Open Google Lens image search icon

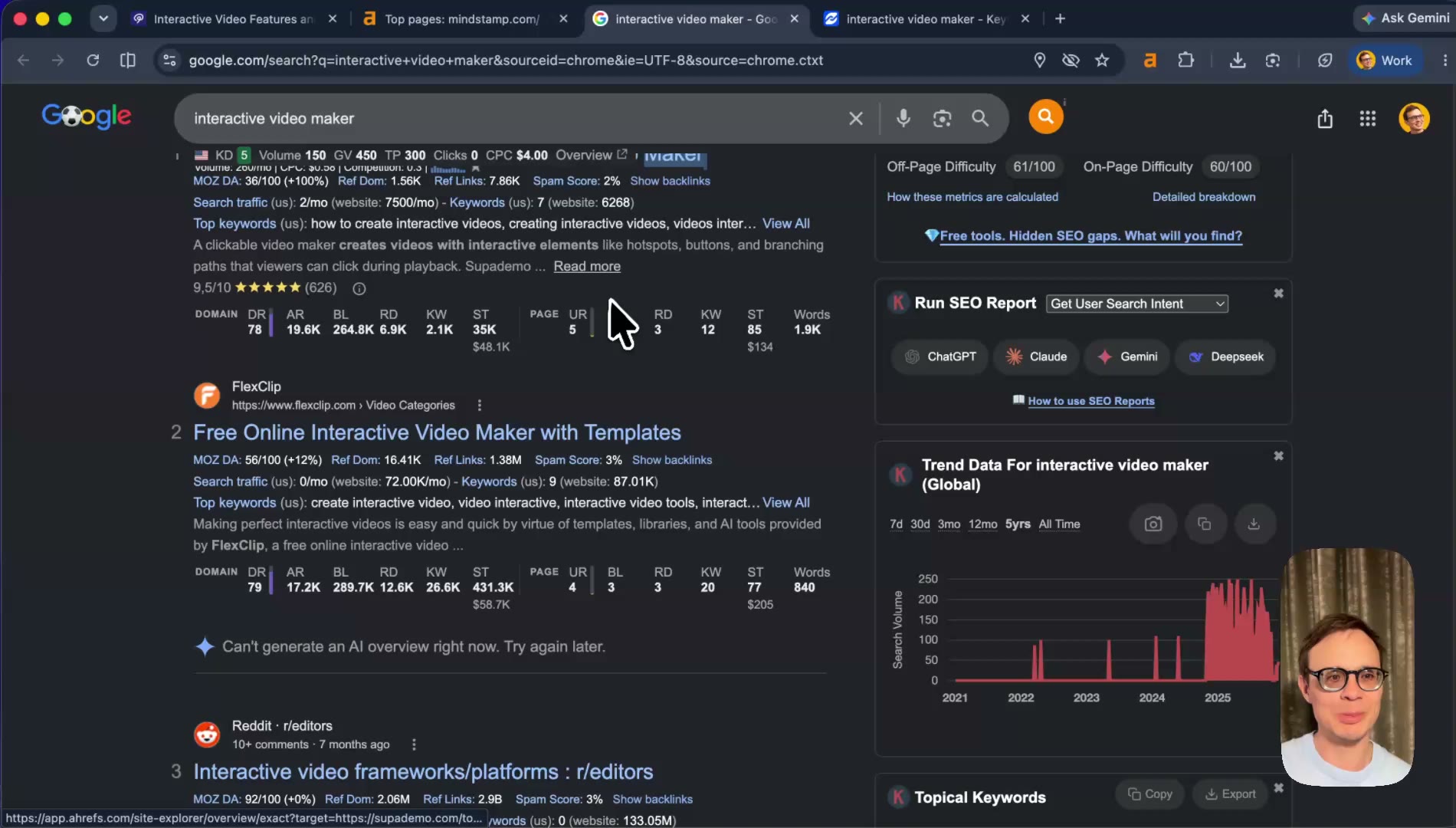[x=942, y=118]
